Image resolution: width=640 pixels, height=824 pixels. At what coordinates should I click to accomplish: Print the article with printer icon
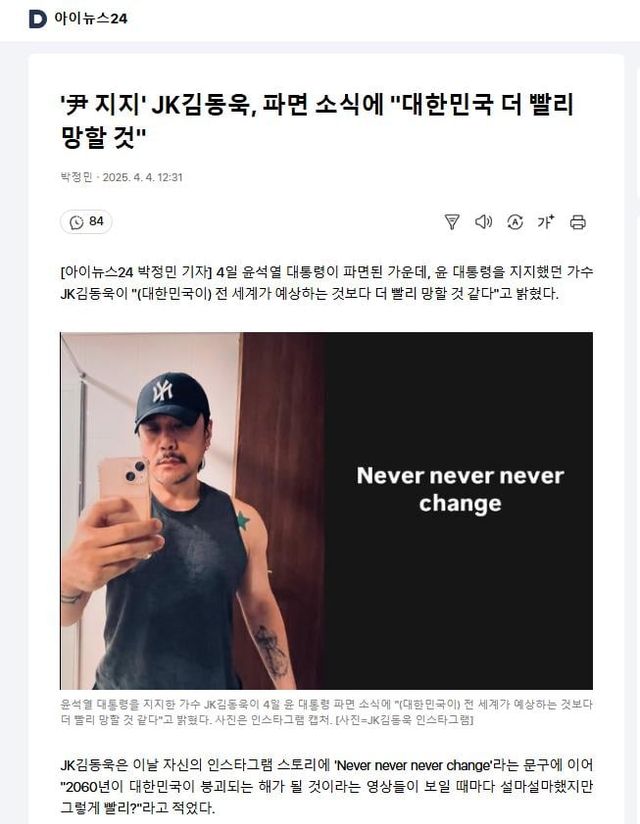tap(578, 222)
